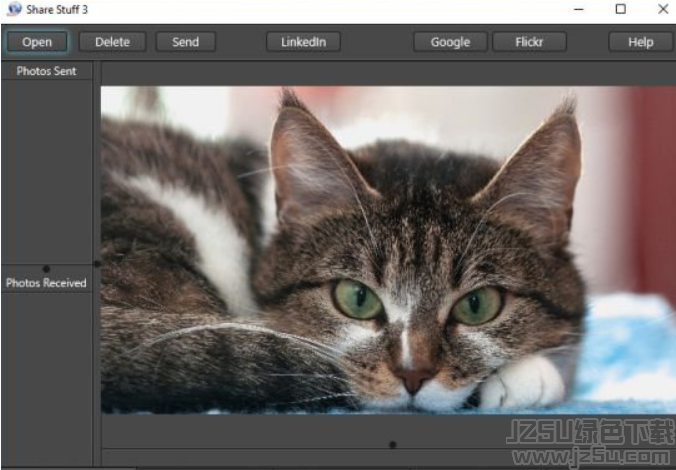Maximize the Share Stuff 3 window

pyautogui.click(x=621, y=9)
